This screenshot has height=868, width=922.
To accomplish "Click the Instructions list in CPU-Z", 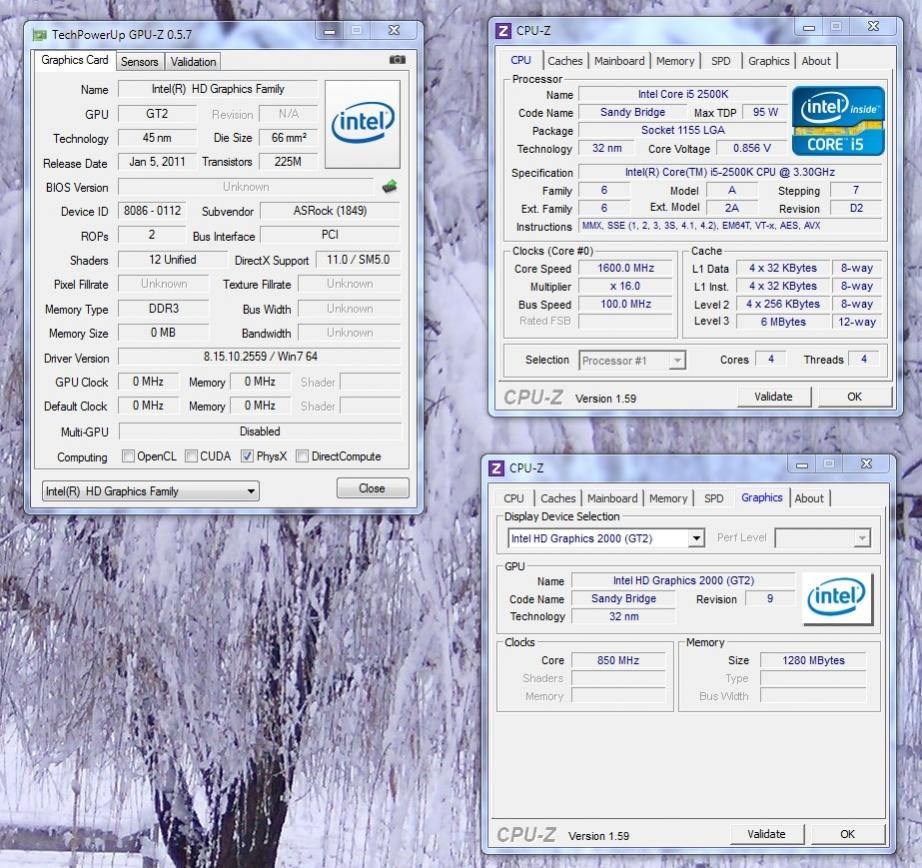I will click(730, 226).
